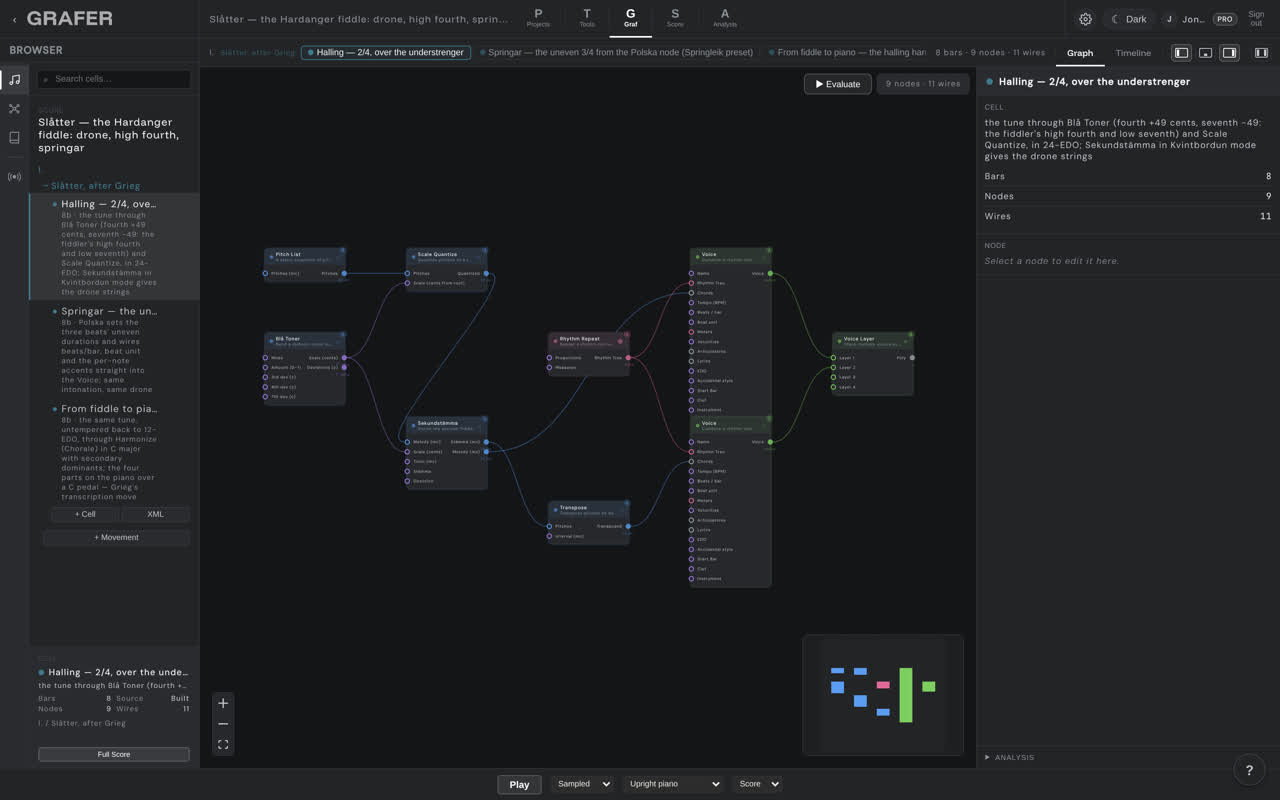Fit graph to view with frame icon

(223, 745)
